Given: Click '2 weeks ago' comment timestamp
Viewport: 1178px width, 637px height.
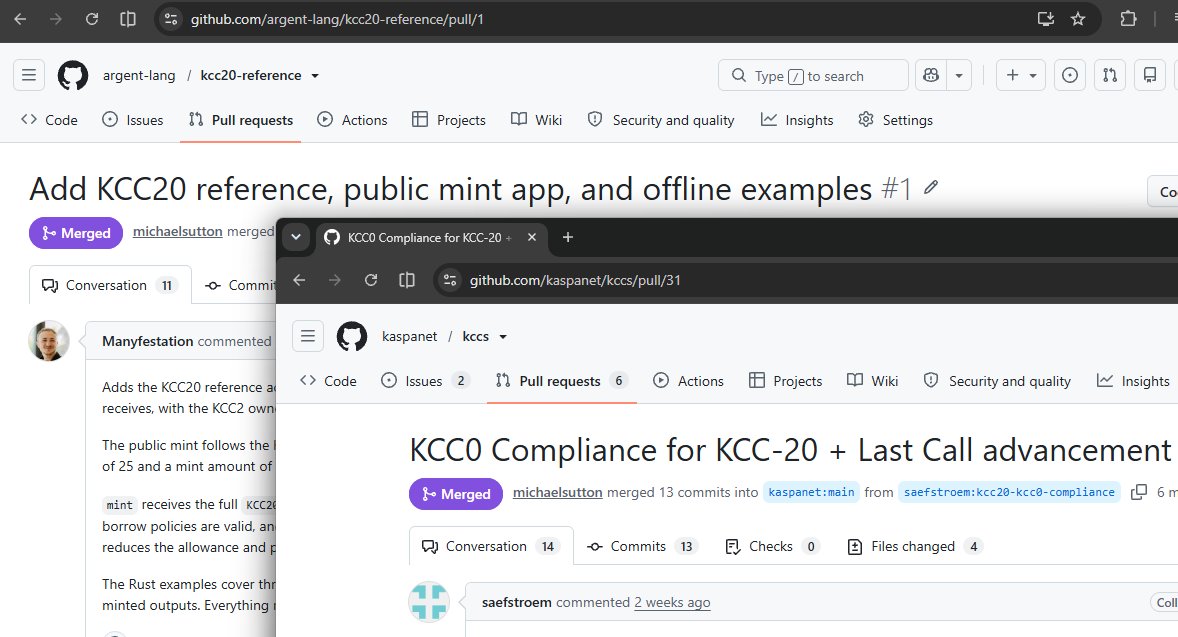Looking at the screenshot, I should pos(672,602).
